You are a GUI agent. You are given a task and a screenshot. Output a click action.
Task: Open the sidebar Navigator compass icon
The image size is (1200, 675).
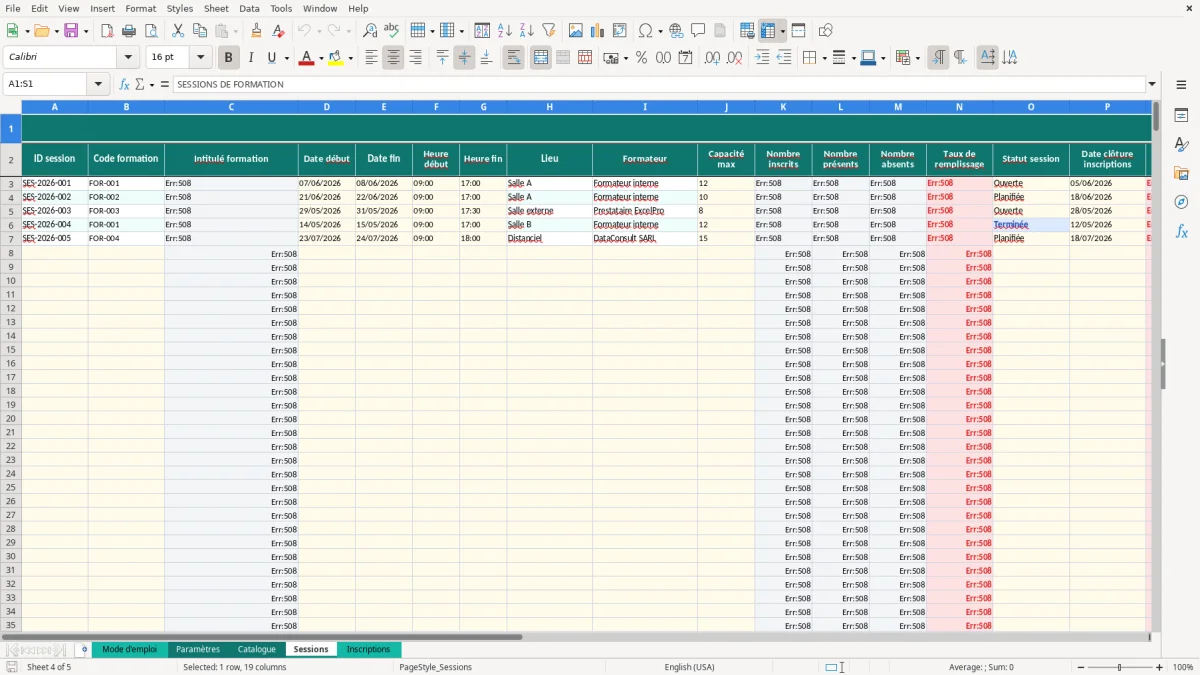(1181, 202)
